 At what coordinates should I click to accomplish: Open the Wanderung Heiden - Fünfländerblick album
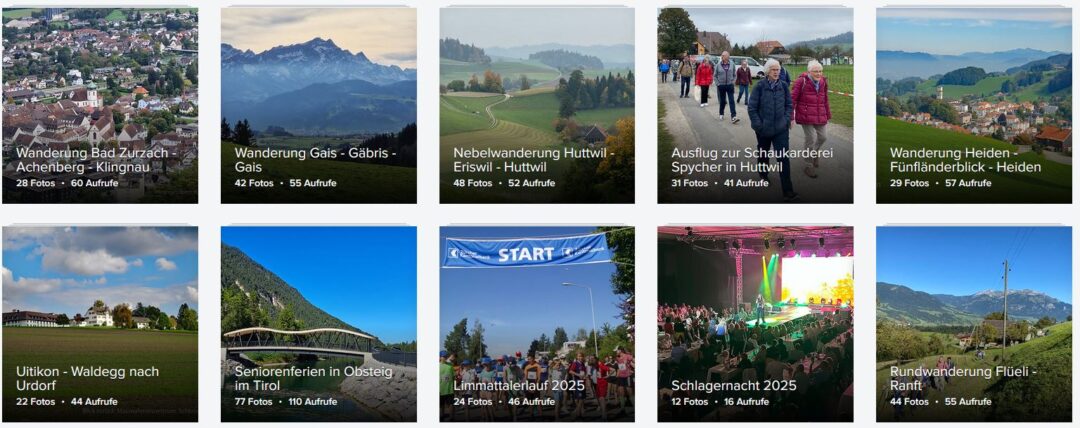pyautogui.click(x=974, y=105)
